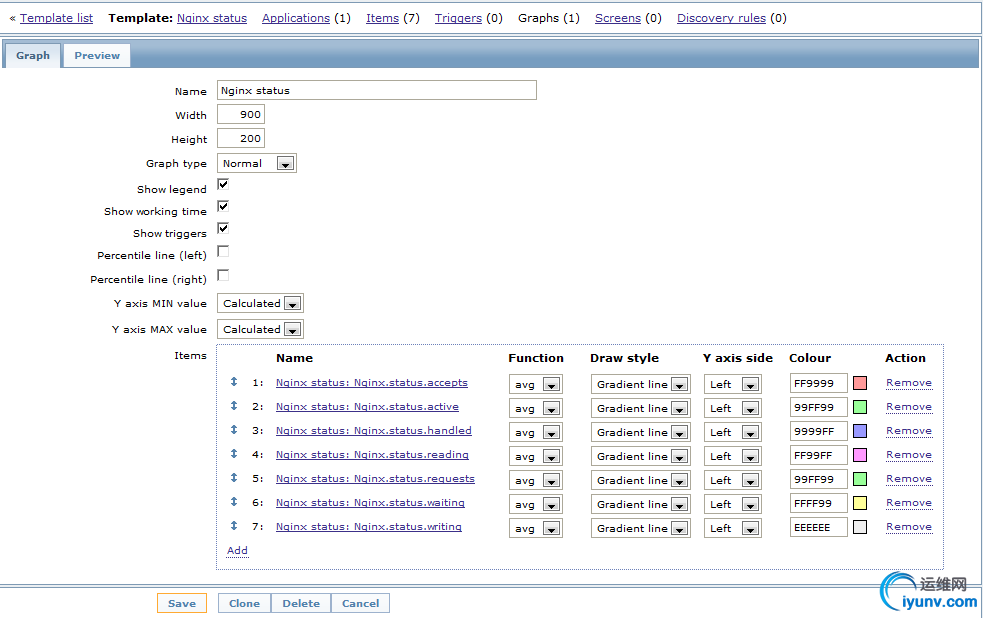The width and height of the screenshot is (983, 618).
Task: Open the Function dropdown for Nginx.status.reading
Action: coord(535,456)
